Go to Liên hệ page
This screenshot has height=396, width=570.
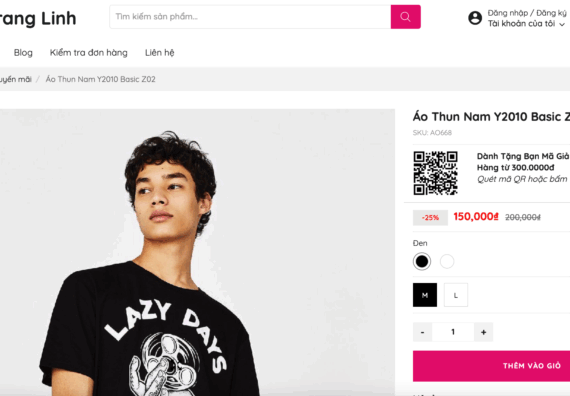[x=160, y=53]
